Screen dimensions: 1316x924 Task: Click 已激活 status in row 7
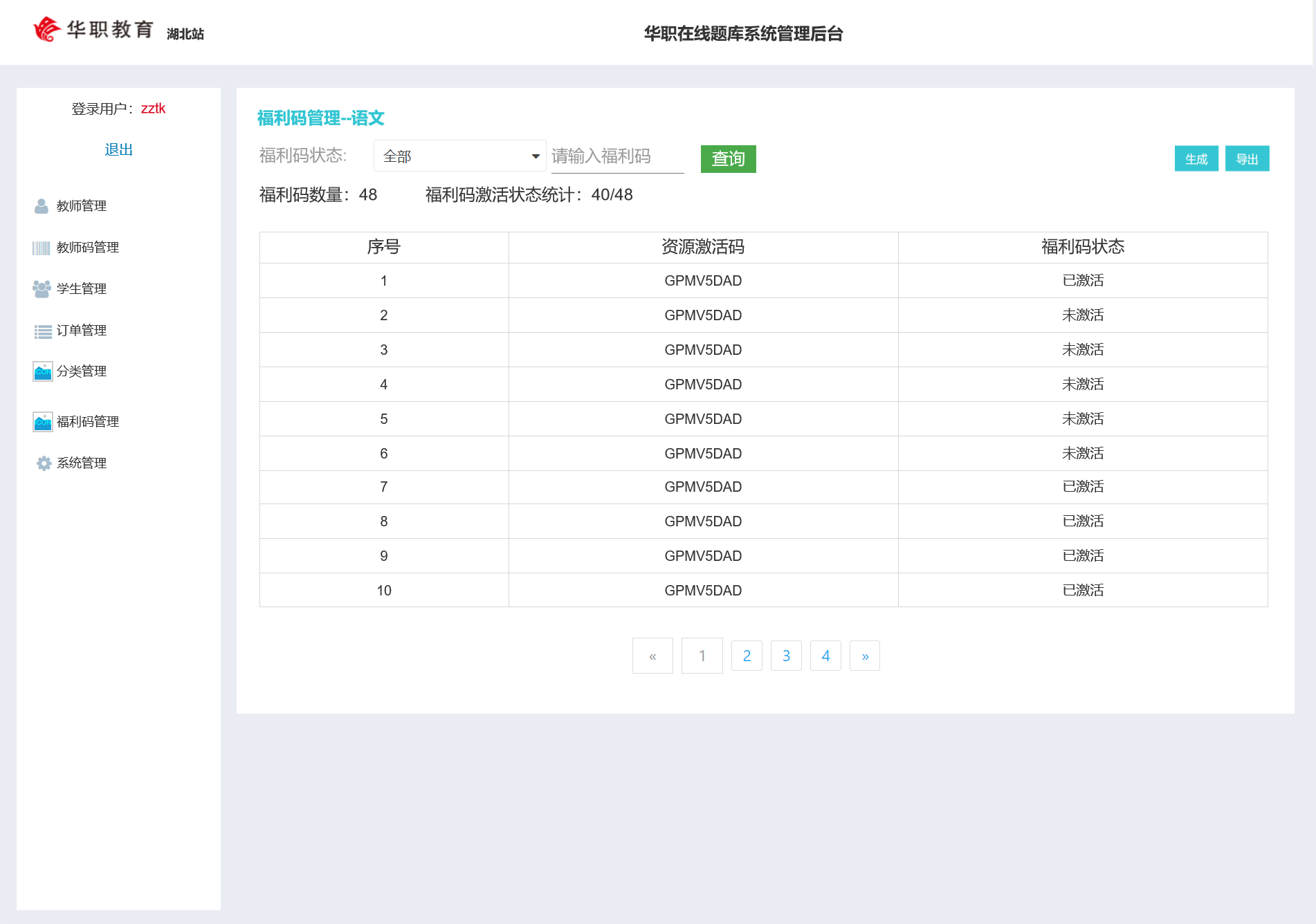coord(1083,487)
